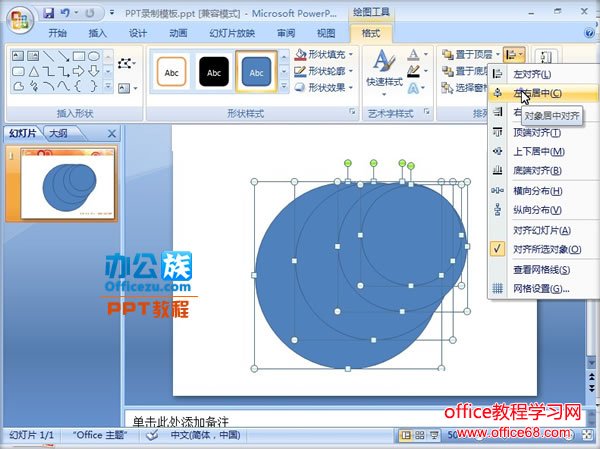Open 网格设置(G)... dialog

543,289
